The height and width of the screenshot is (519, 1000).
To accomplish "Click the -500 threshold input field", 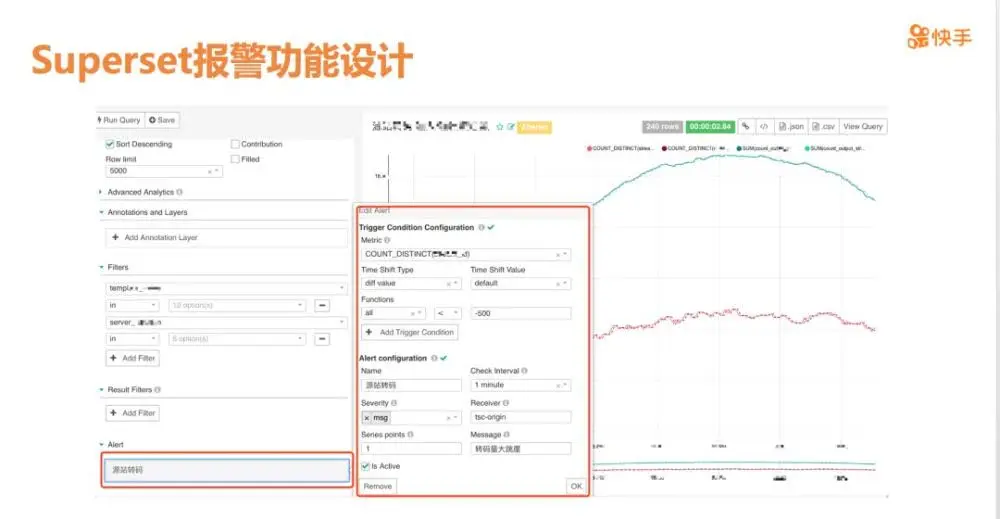I will [520, 313].
